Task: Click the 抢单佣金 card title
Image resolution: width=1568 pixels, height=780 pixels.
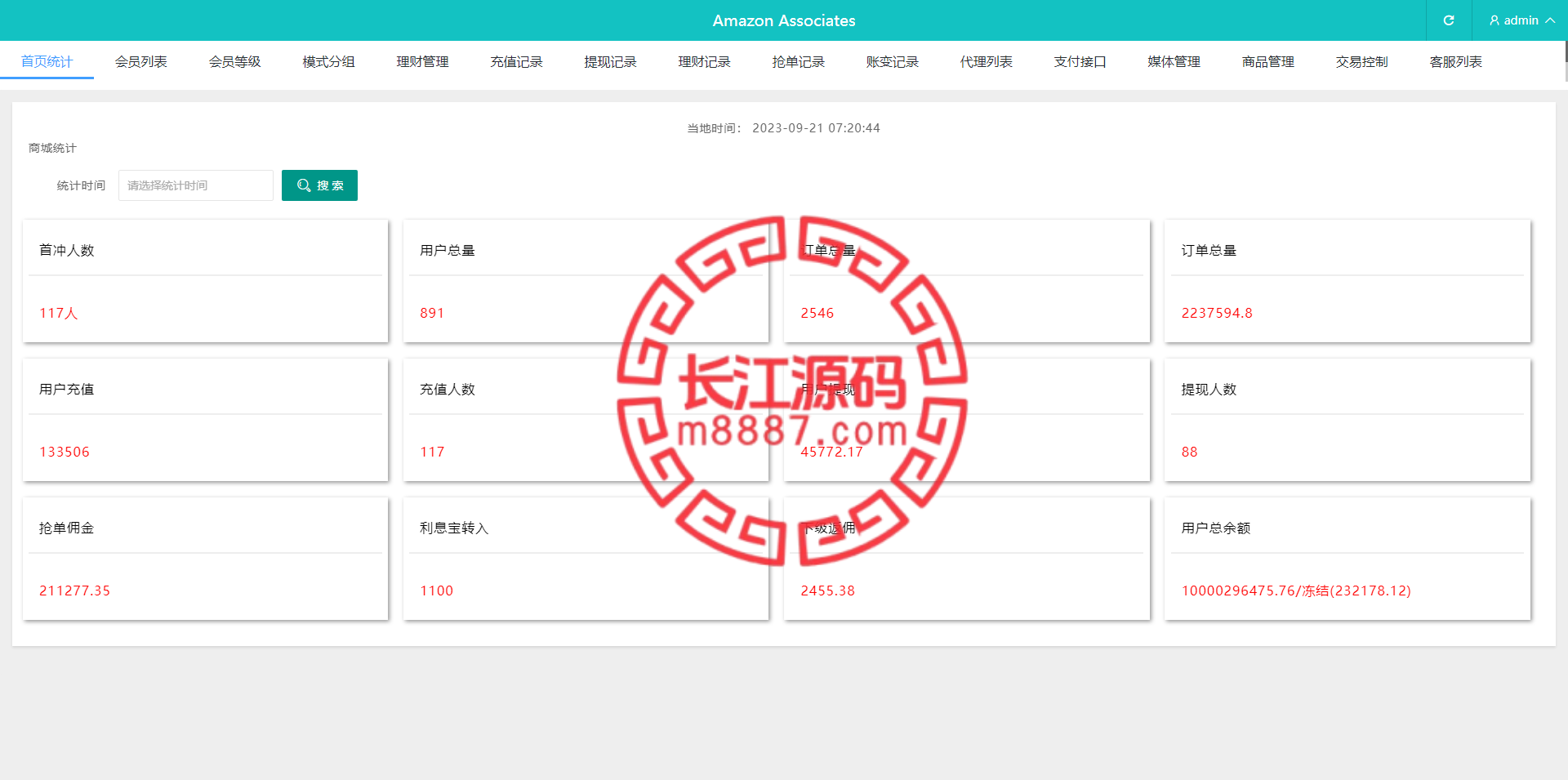Action: click(67, 528)
